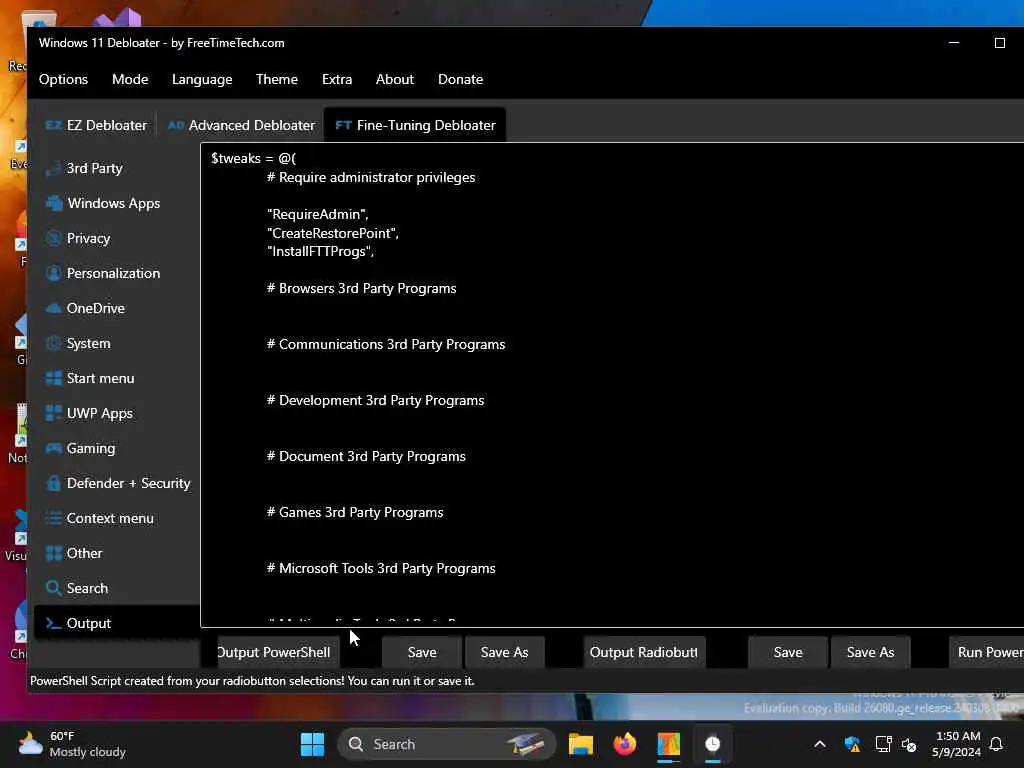Open the weather widget showing 60°F
This screenshot has height=768, width=1024.
(73, 744)
